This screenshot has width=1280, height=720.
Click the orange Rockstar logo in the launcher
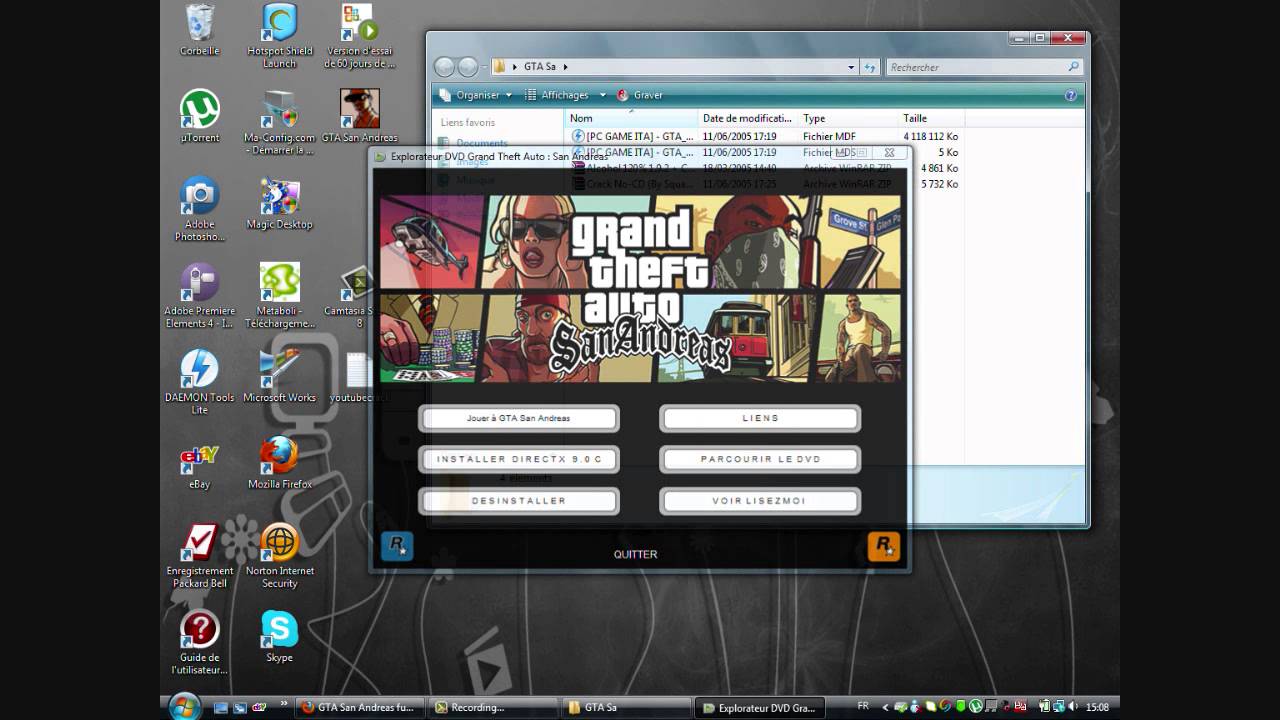[x=884, y=546]
